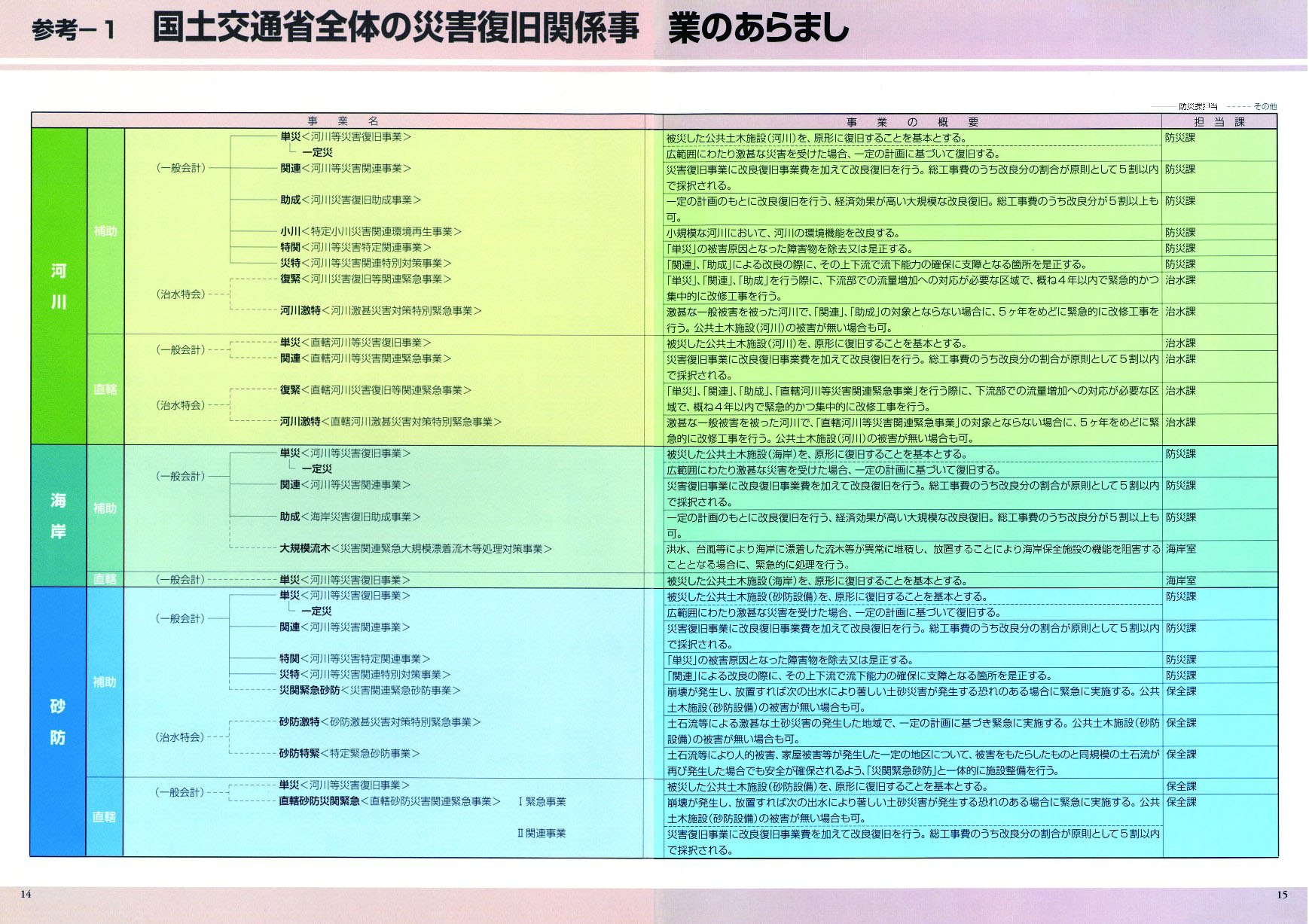1309x924 pixels.
Task: Click the page title 国土交通省全体の災害復旧関係事業のあらまし
Action: tap(501, 29)
